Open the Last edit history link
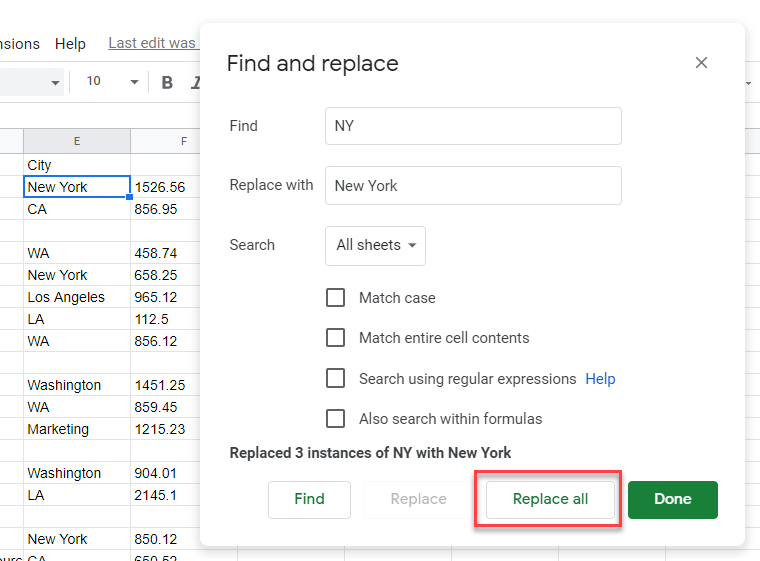Screen dimensions: 760x561 [152, 44]
